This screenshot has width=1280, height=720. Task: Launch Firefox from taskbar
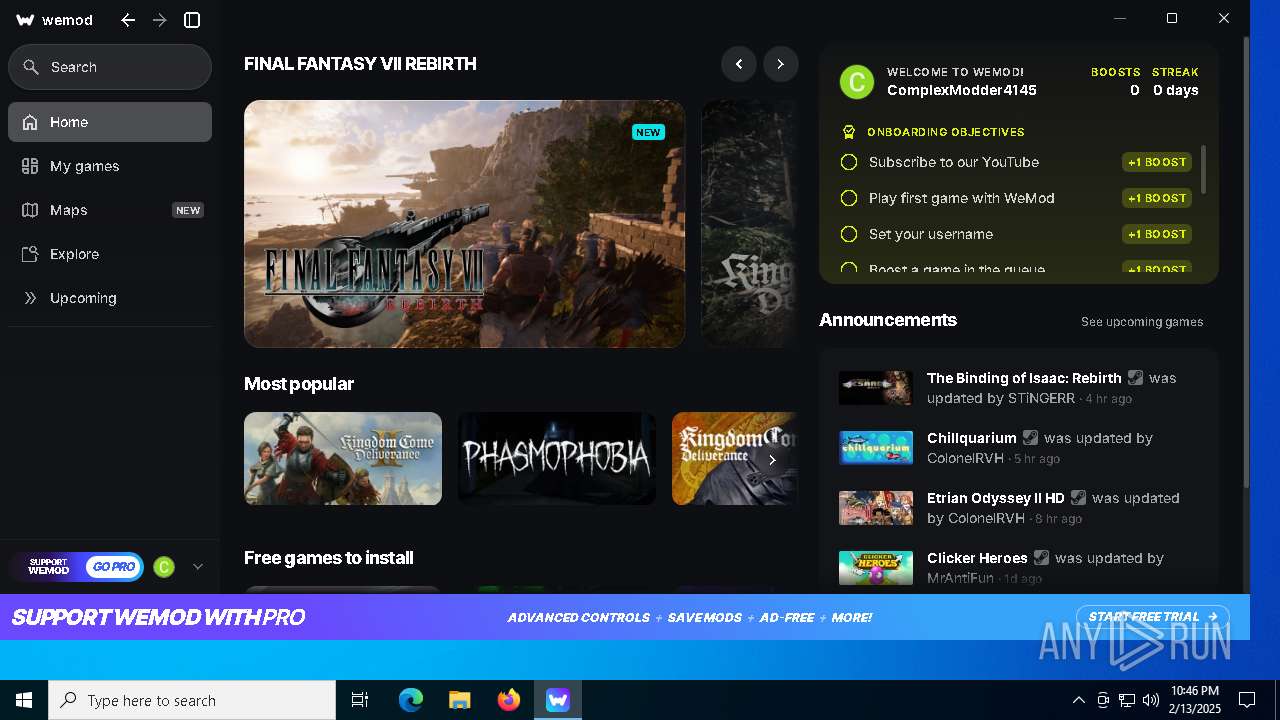pyautogui.click(x=509, y=700)
